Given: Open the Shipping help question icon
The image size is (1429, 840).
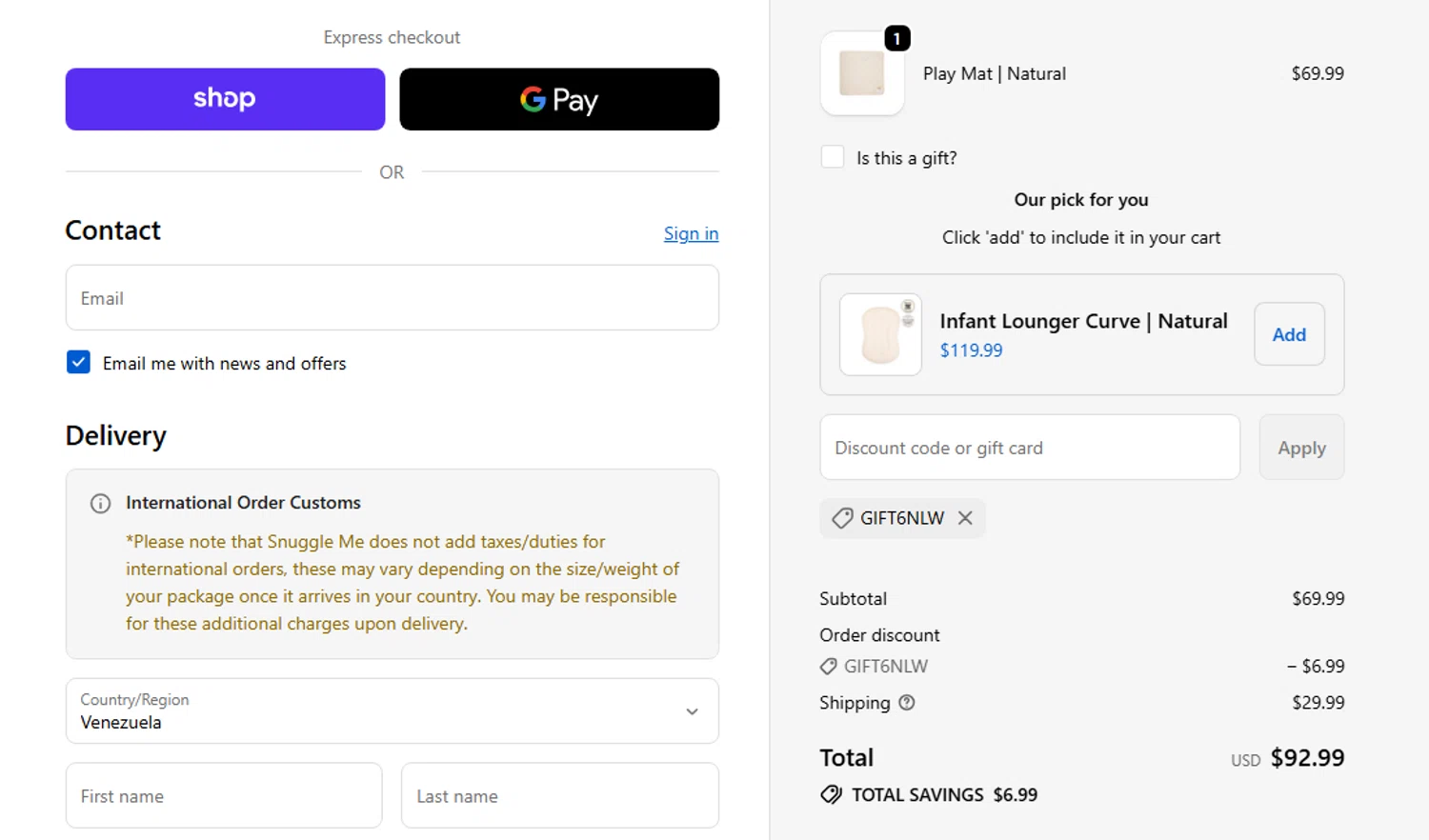Looking at the screenshot, I should pyautogui.click(x=907, y=703).
